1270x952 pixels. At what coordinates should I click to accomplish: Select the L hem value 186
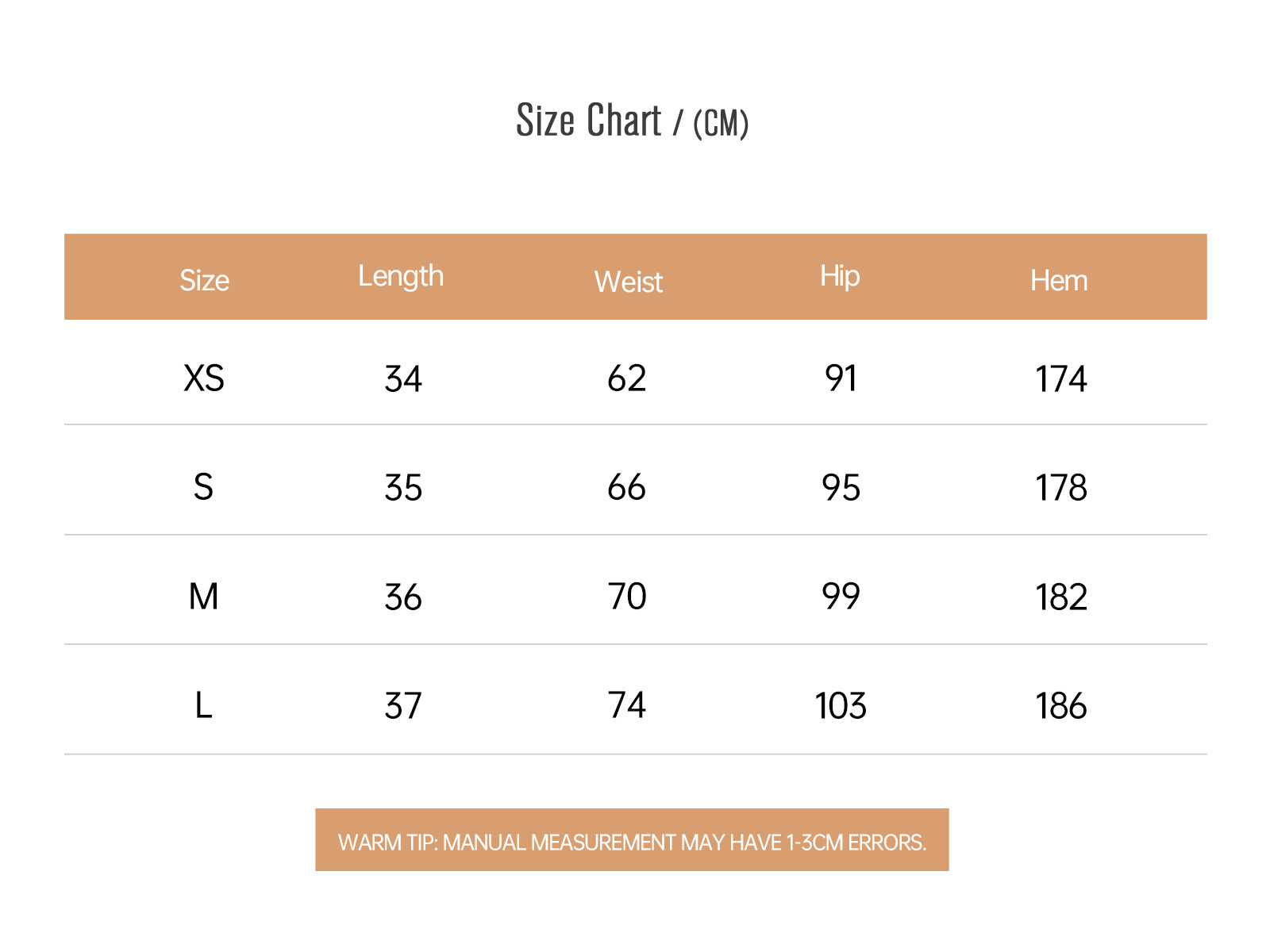tap(1060, 706)
